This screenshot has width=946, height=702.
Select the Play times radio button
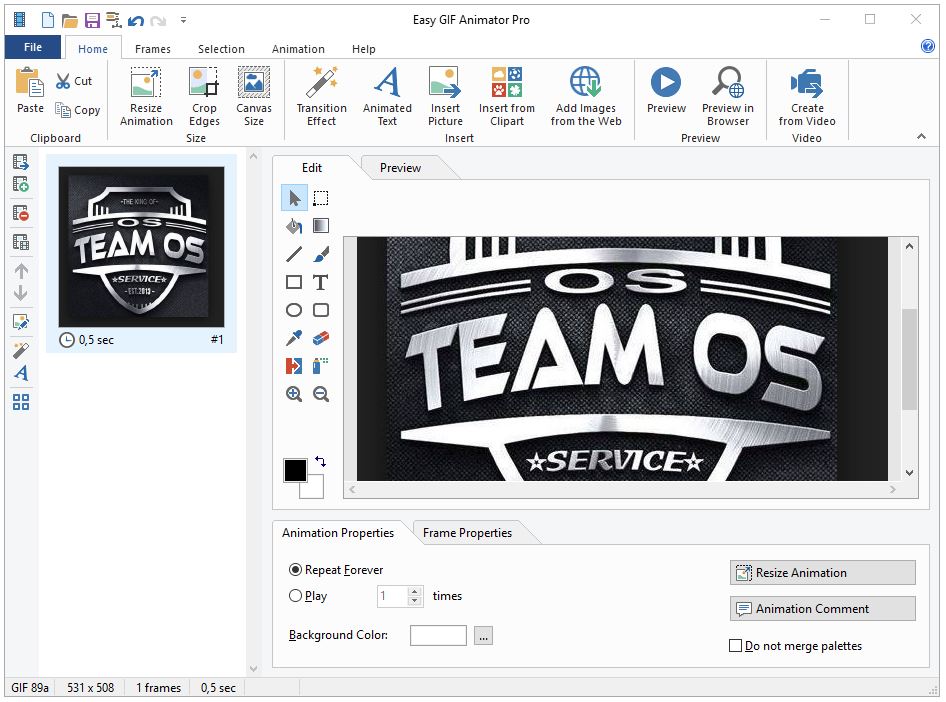coord(296,596)
